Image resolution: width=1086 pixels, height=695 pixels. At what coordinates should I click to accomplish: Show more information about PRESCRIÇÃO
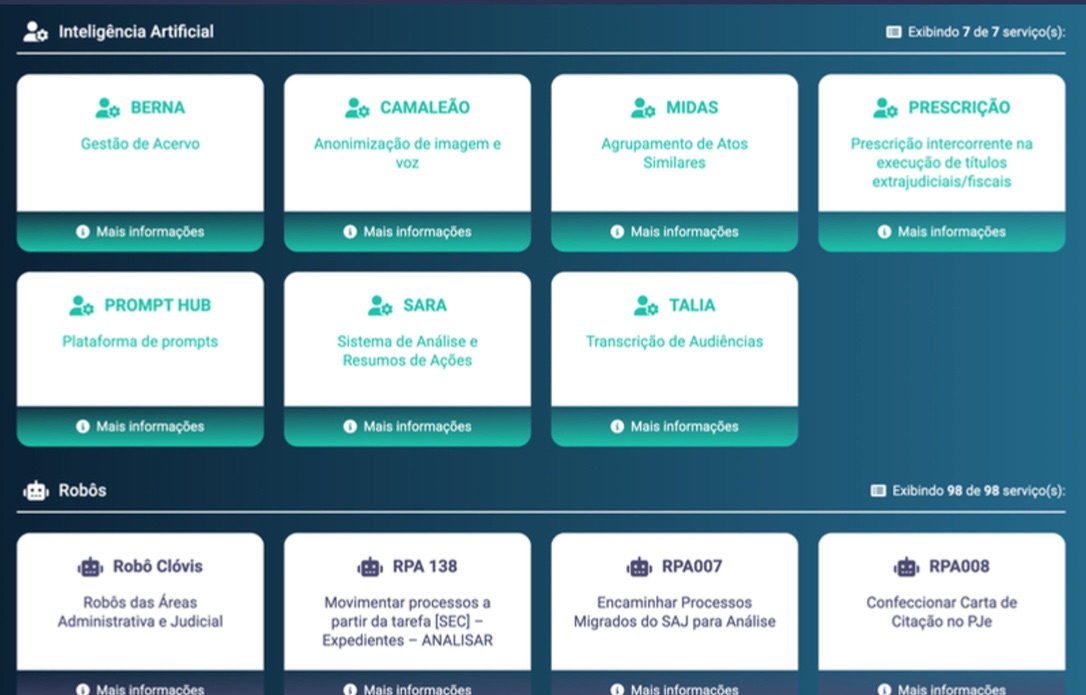(x=942, y=231)
